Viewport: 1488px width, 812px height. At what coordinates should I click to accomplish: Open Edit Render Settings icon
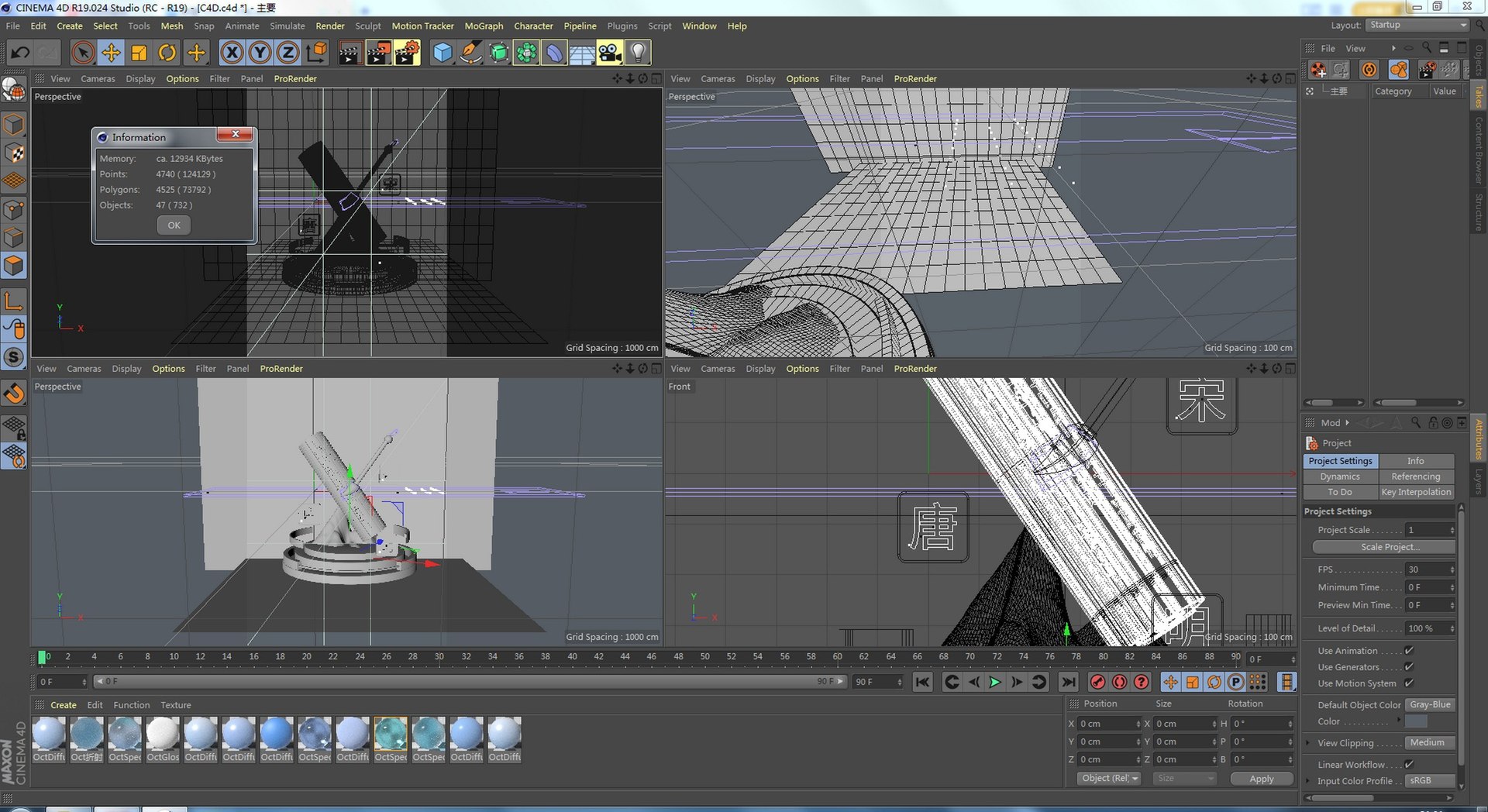pyautogui.click(x=406, y=53)
